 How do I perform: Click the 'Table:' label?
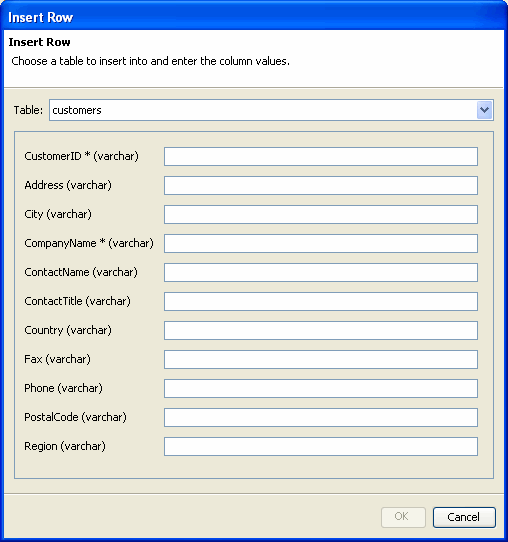pos(28,110)
